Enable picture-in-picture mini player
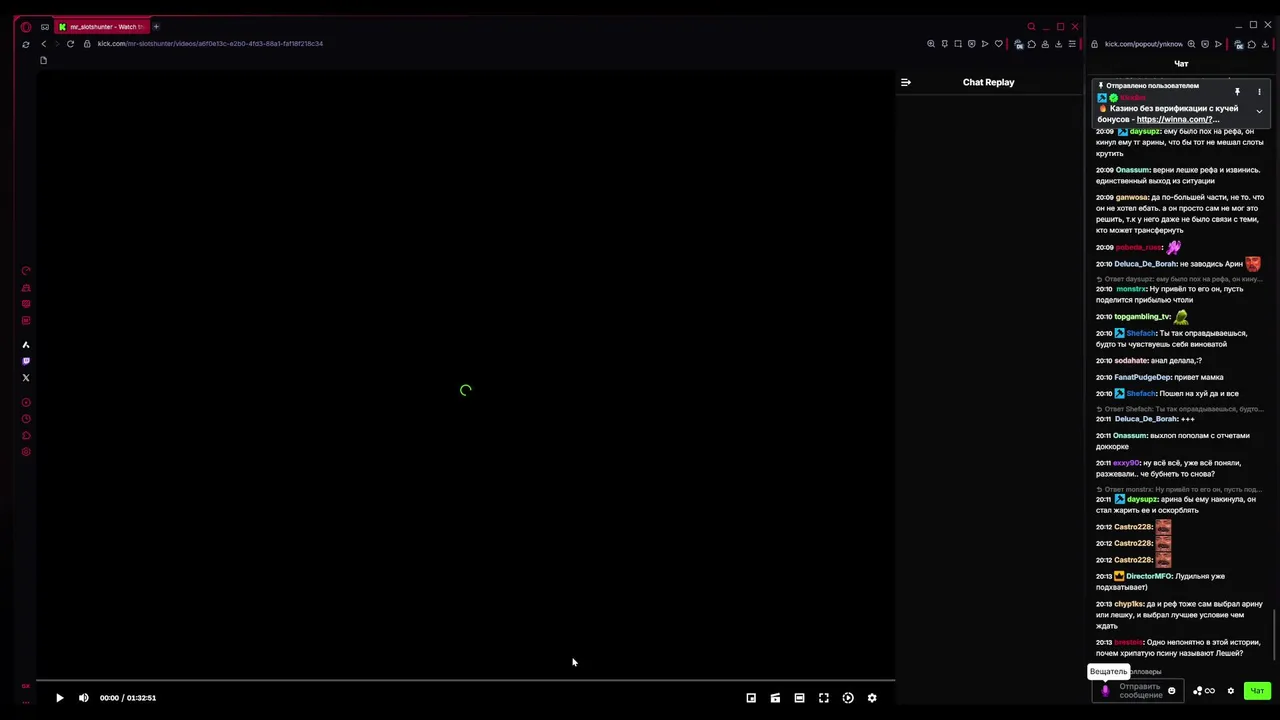1280x720 pixels. pyautogui.click(x=751, y=698)
